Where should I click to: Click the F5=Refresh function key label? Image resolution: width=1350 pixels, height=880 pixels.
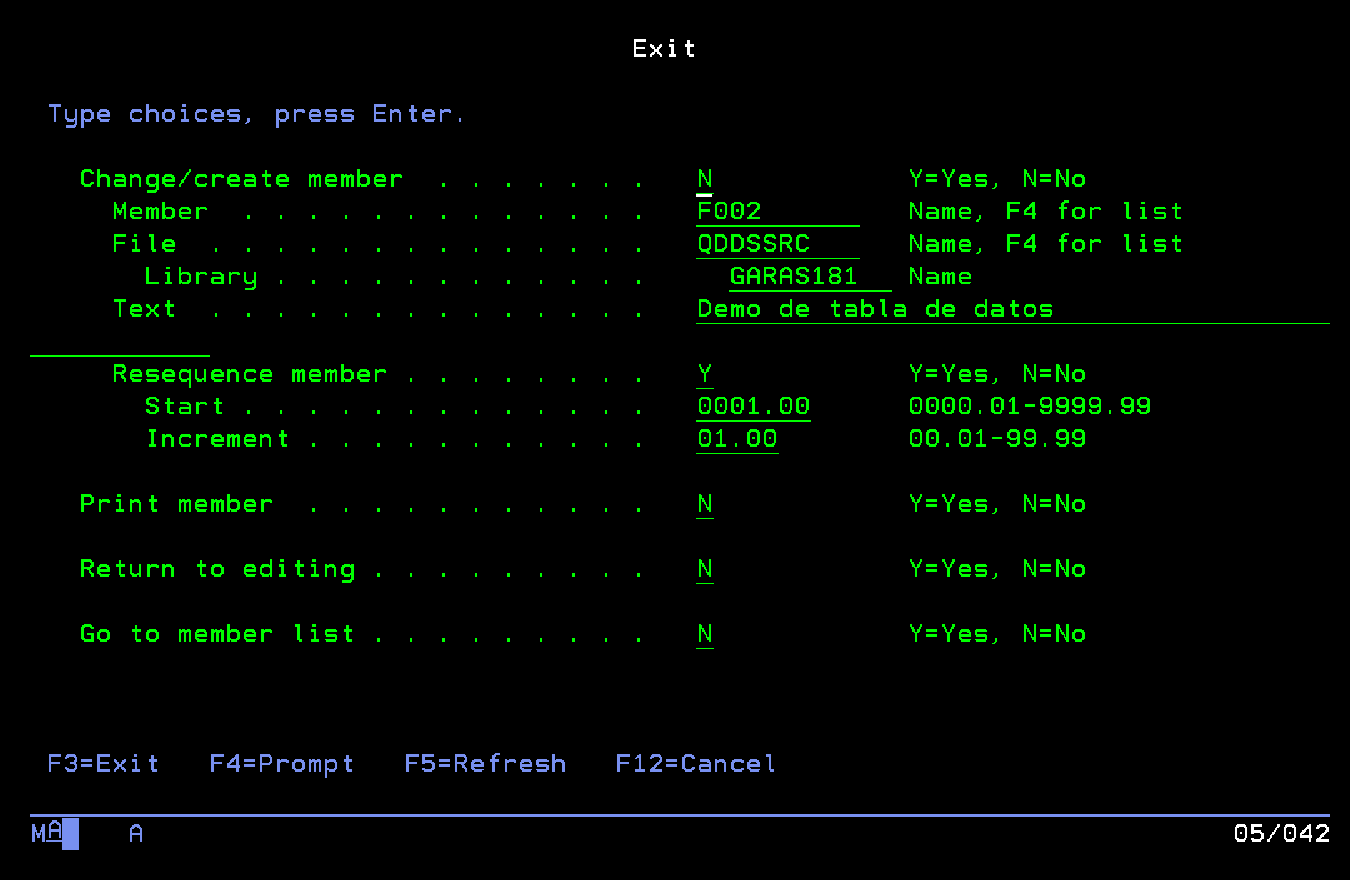485,764
